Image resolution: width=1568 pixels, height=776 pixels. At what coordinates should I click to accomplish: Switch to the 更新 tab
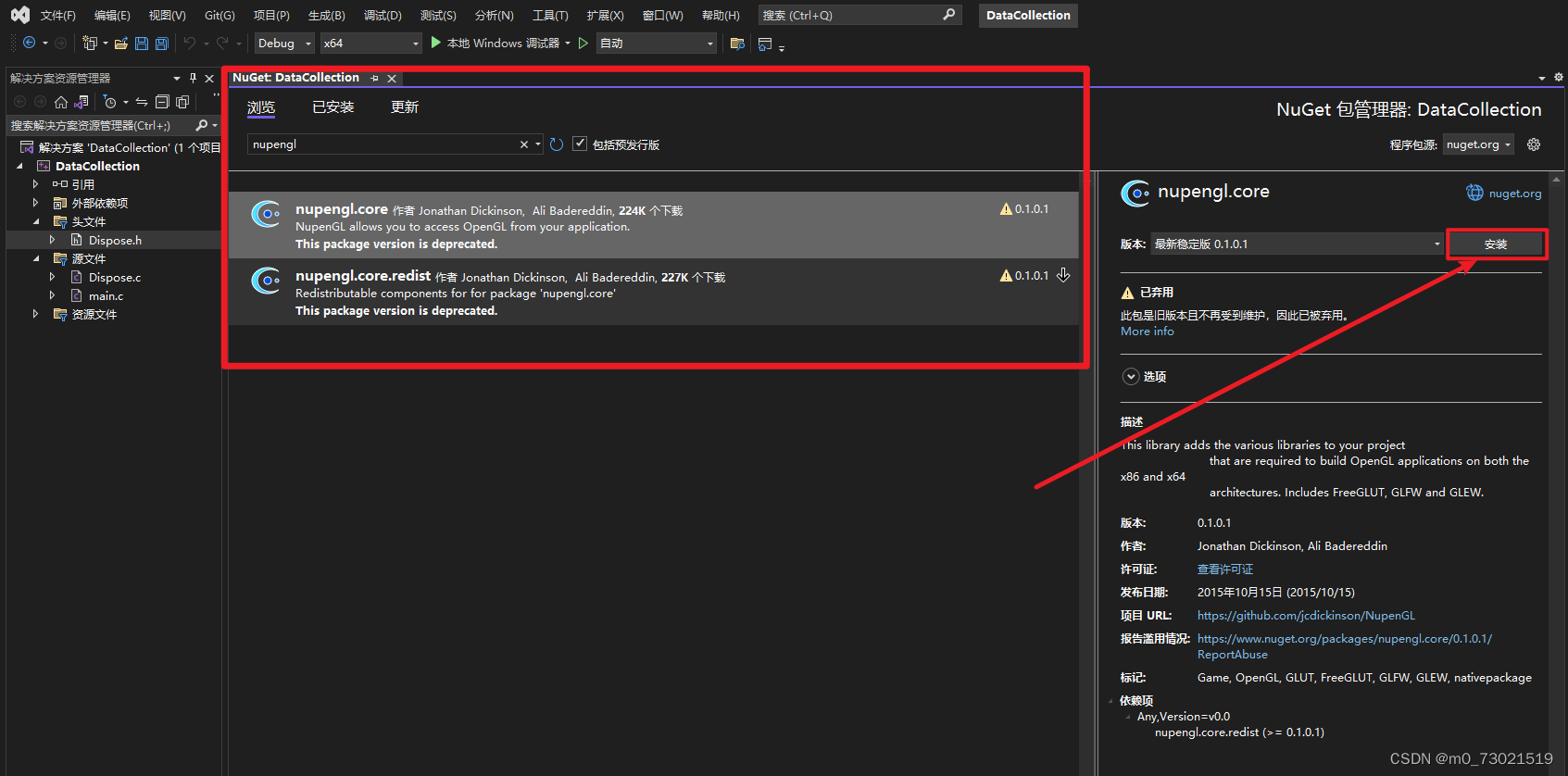pyautogui.click(x=405, y=107)
